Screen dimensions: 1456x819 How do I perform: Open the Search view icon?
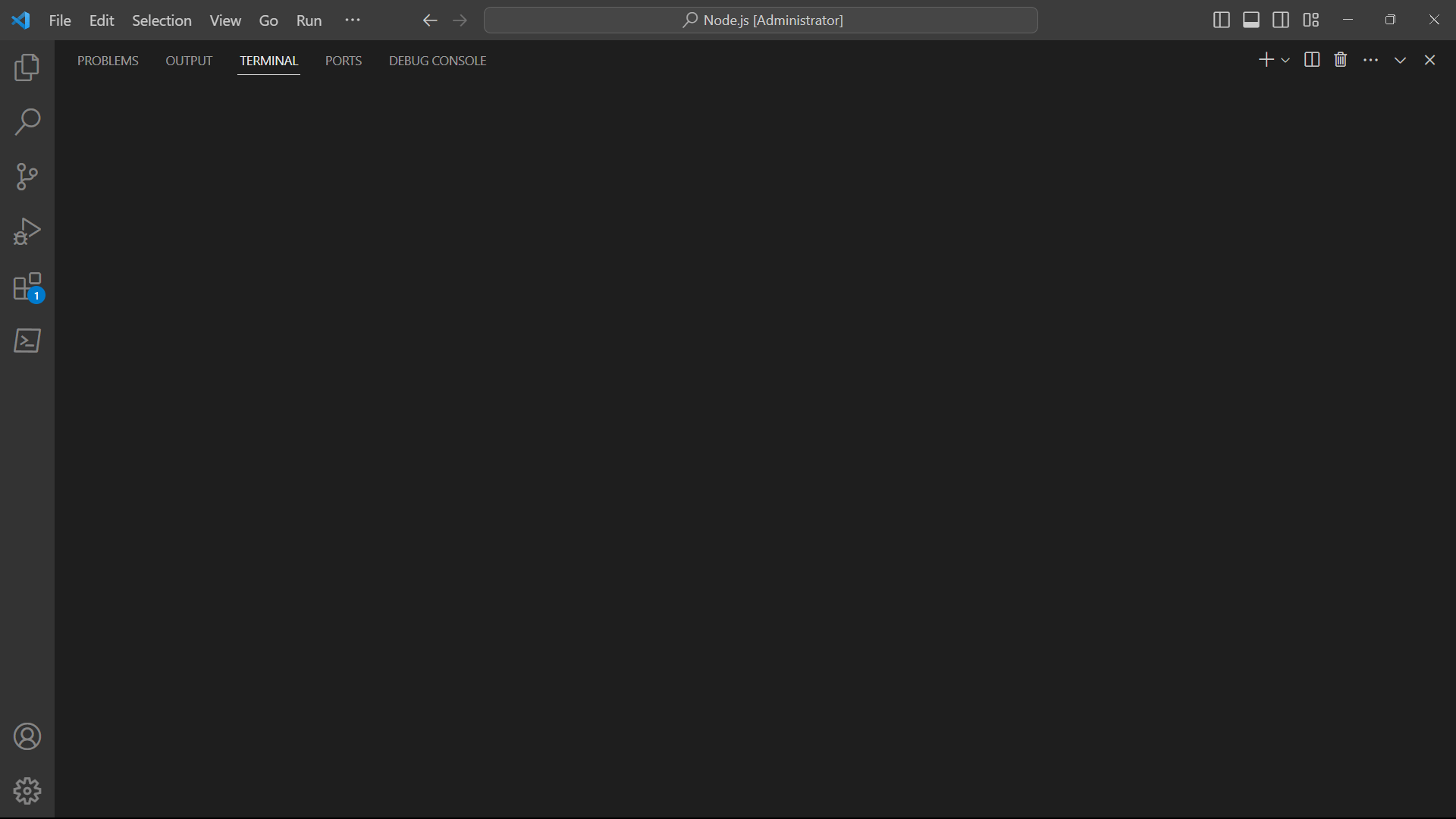(x=27, y=122)
